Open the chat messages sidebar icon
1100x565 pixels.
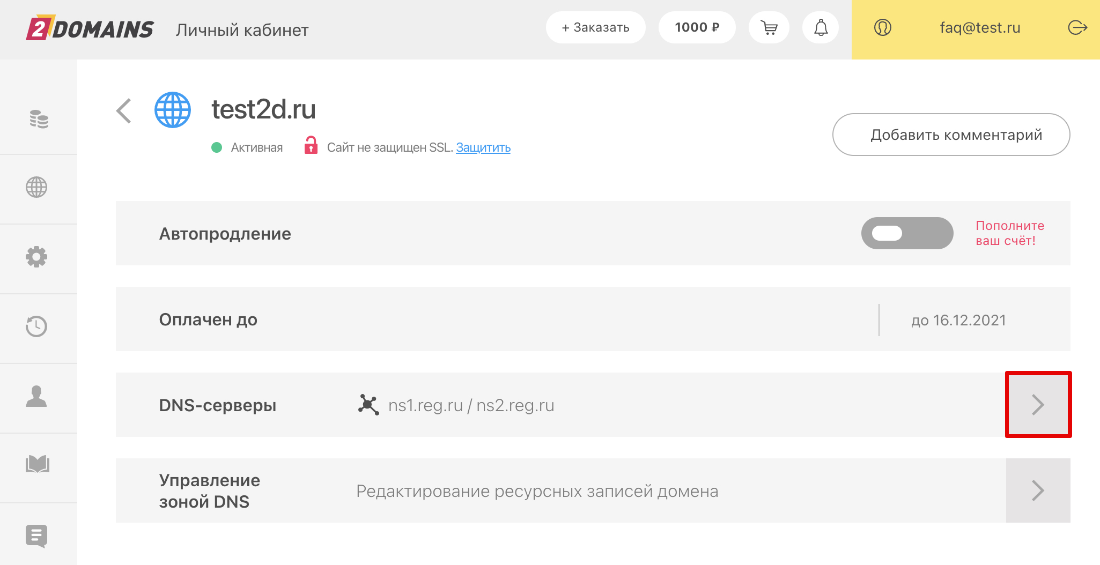(x=37, y=535)
